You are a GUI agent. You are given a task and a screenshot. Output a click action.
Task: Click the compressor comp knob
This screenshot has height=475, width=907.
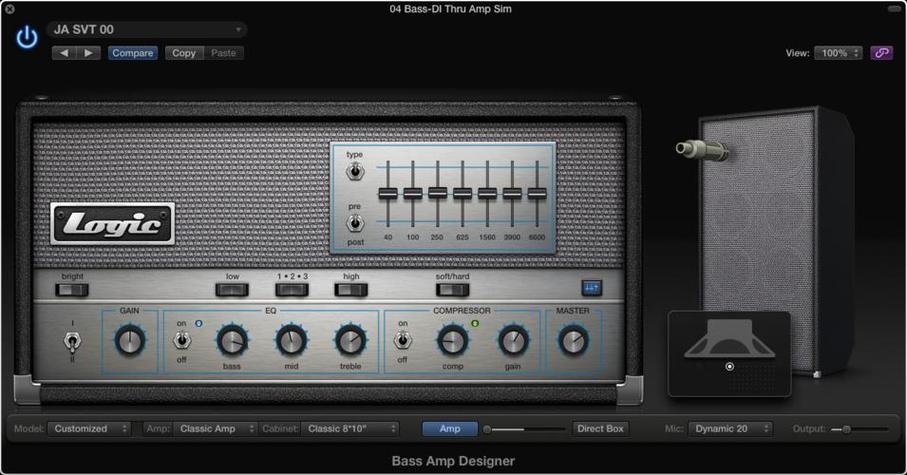click(x=452, y=340)
